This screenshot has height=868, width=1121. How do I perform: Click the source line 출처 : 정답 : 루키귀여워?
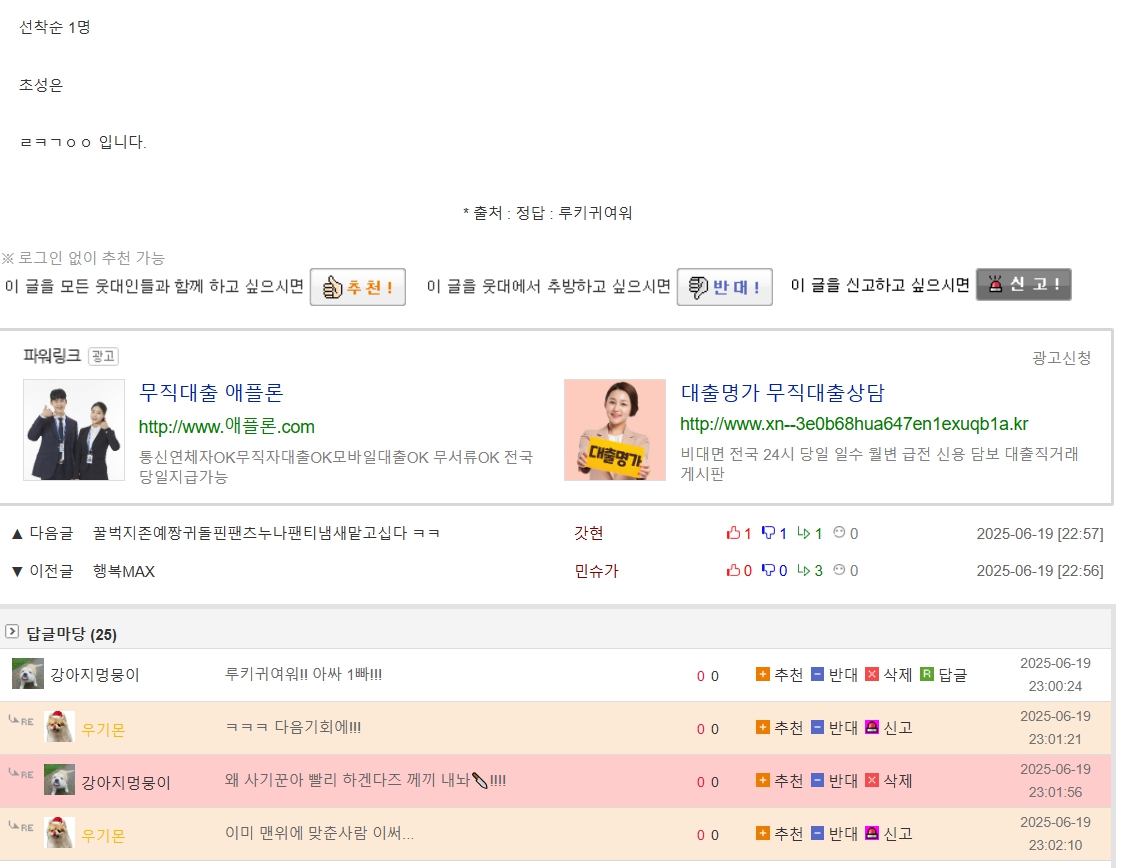pyautogui.click(x=548, y=213)
